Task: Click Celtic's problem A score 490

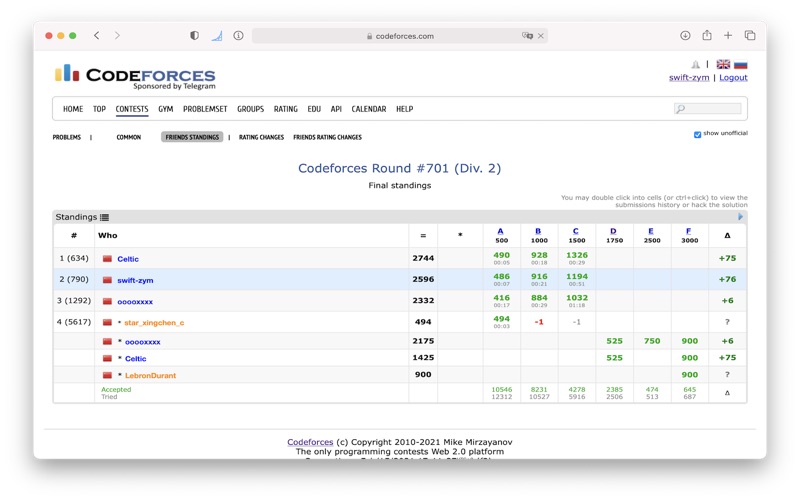Action: tap(502, 255)
